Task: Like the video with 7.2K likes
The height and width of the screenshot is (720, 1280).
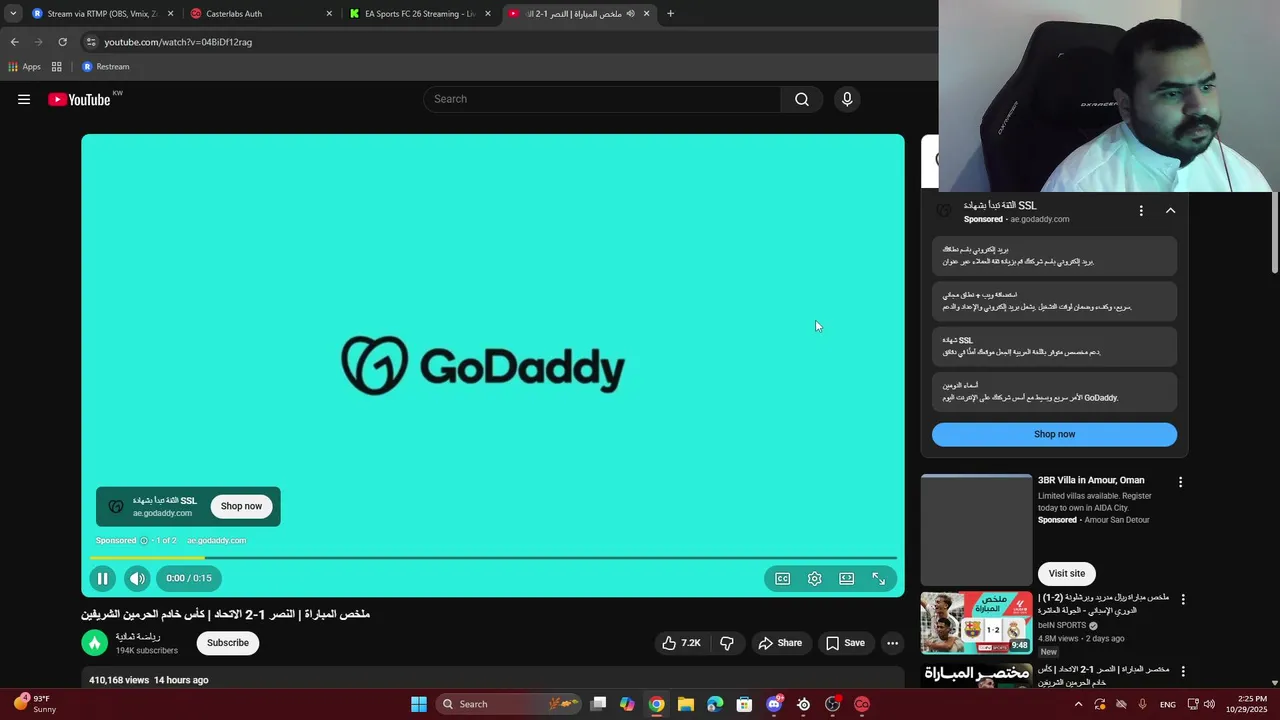Action: [x=680, y=643]
